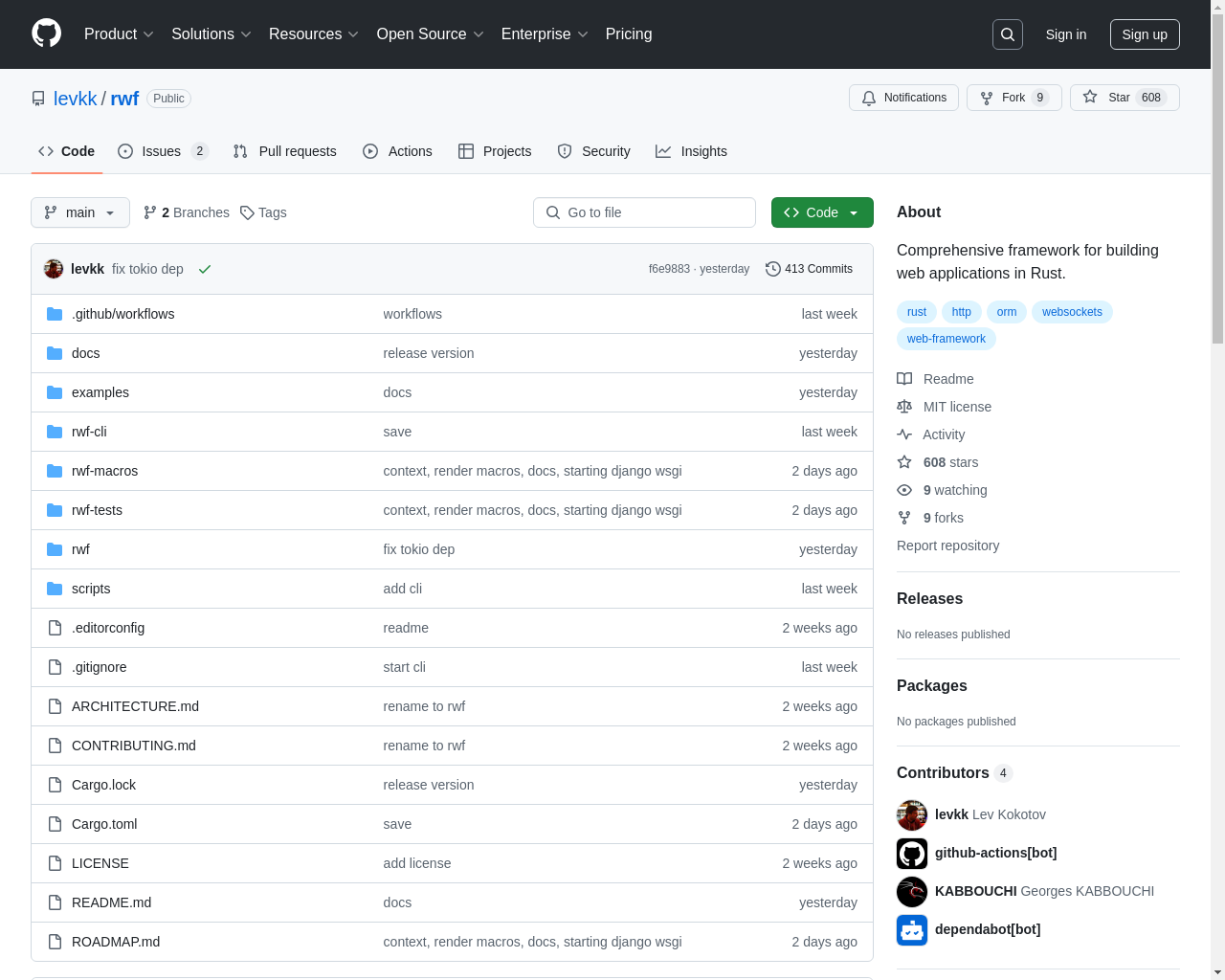Click the folder icon beside rwf-macros
The width and height of the screenshot is (1225, 980).
click(x=55, y=471)
